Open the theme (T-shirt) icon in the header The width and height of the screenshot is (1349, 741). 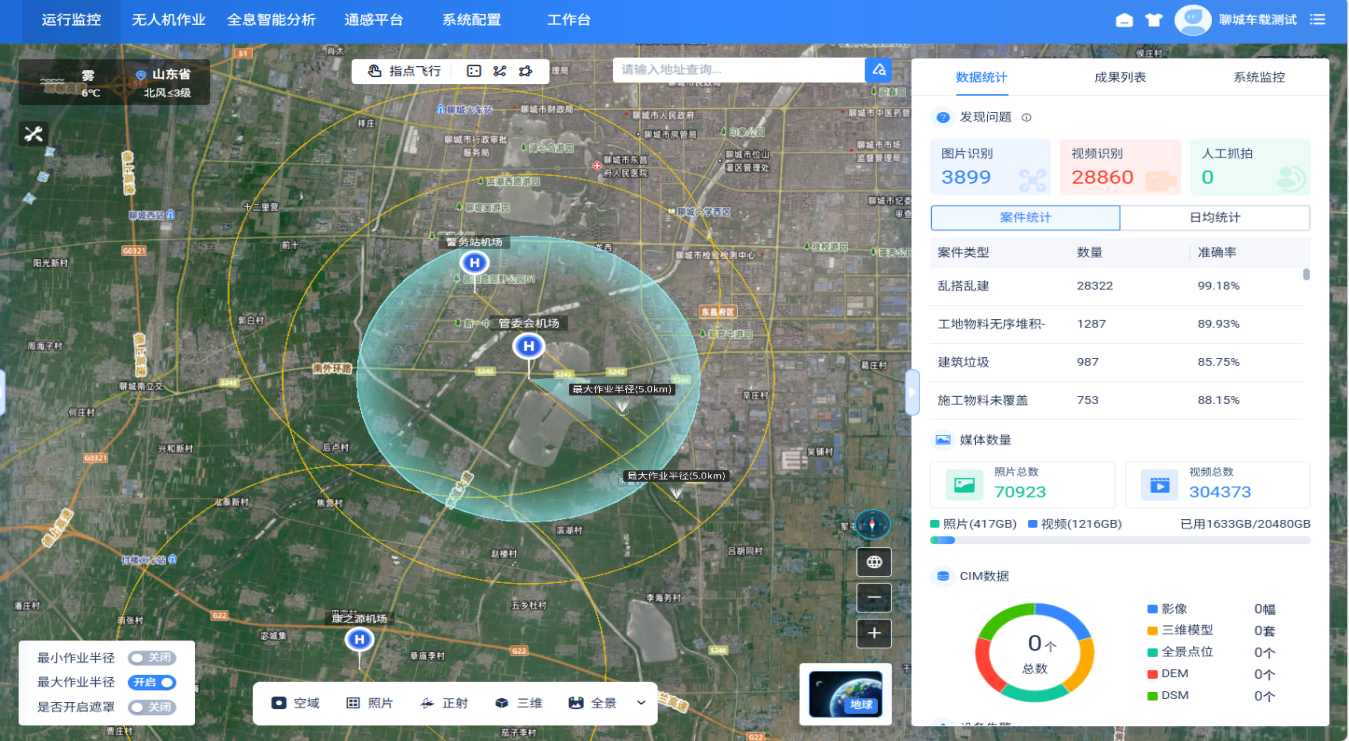click(1154, 20)
